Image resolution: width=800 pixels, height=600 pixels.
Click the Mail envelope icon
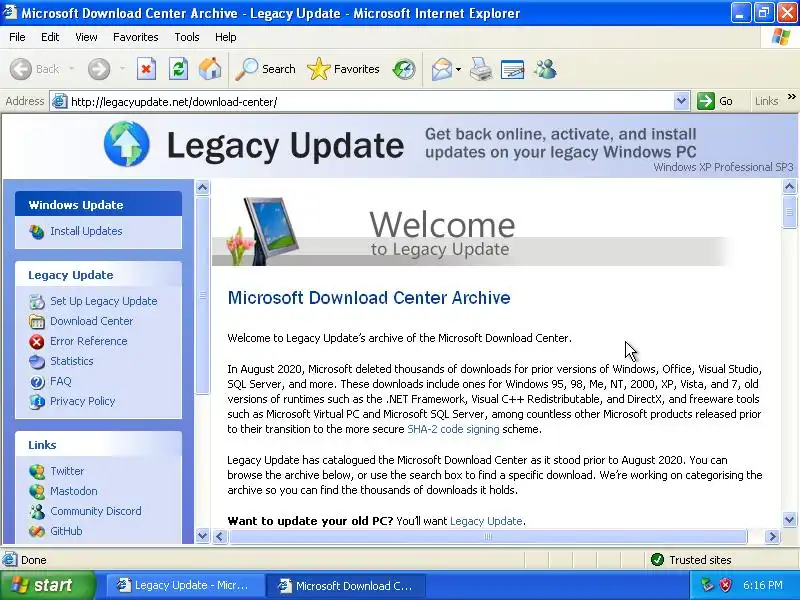pyautogui.click(x=441, y=69)
